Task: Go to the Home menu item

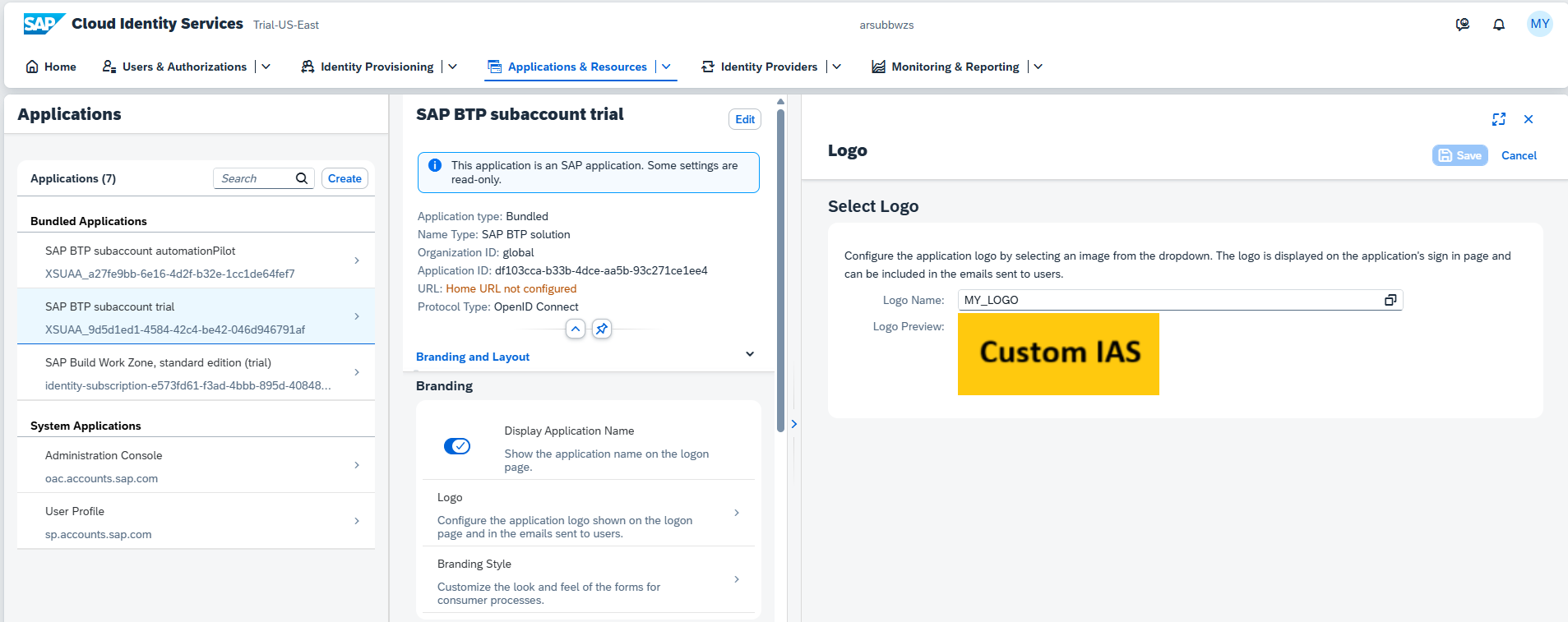Action: tap(51, 67)
